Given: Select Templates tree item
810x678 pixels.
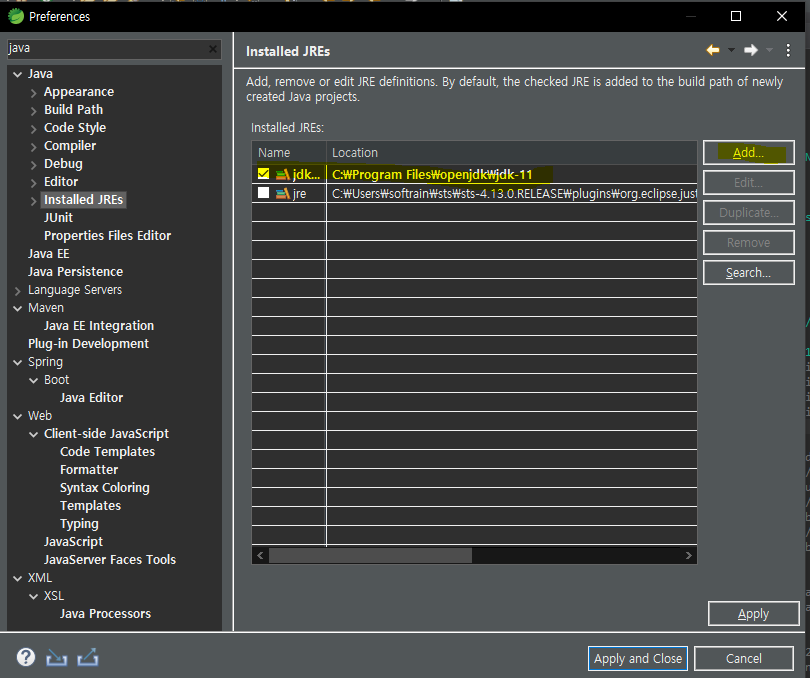Looking at the screenshot, I should [90, 506].
